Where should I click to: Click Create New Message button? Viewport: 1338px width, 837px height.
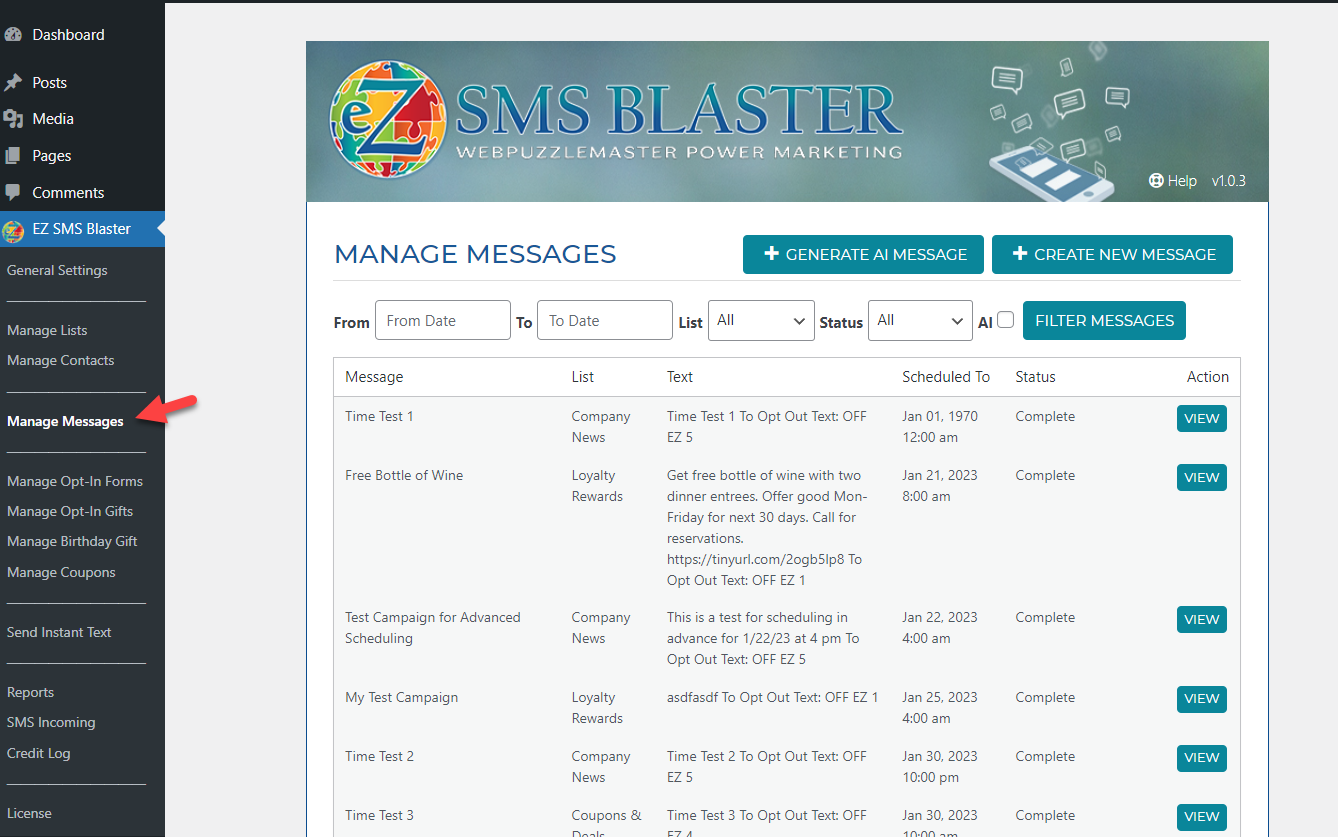point(1112,254)
